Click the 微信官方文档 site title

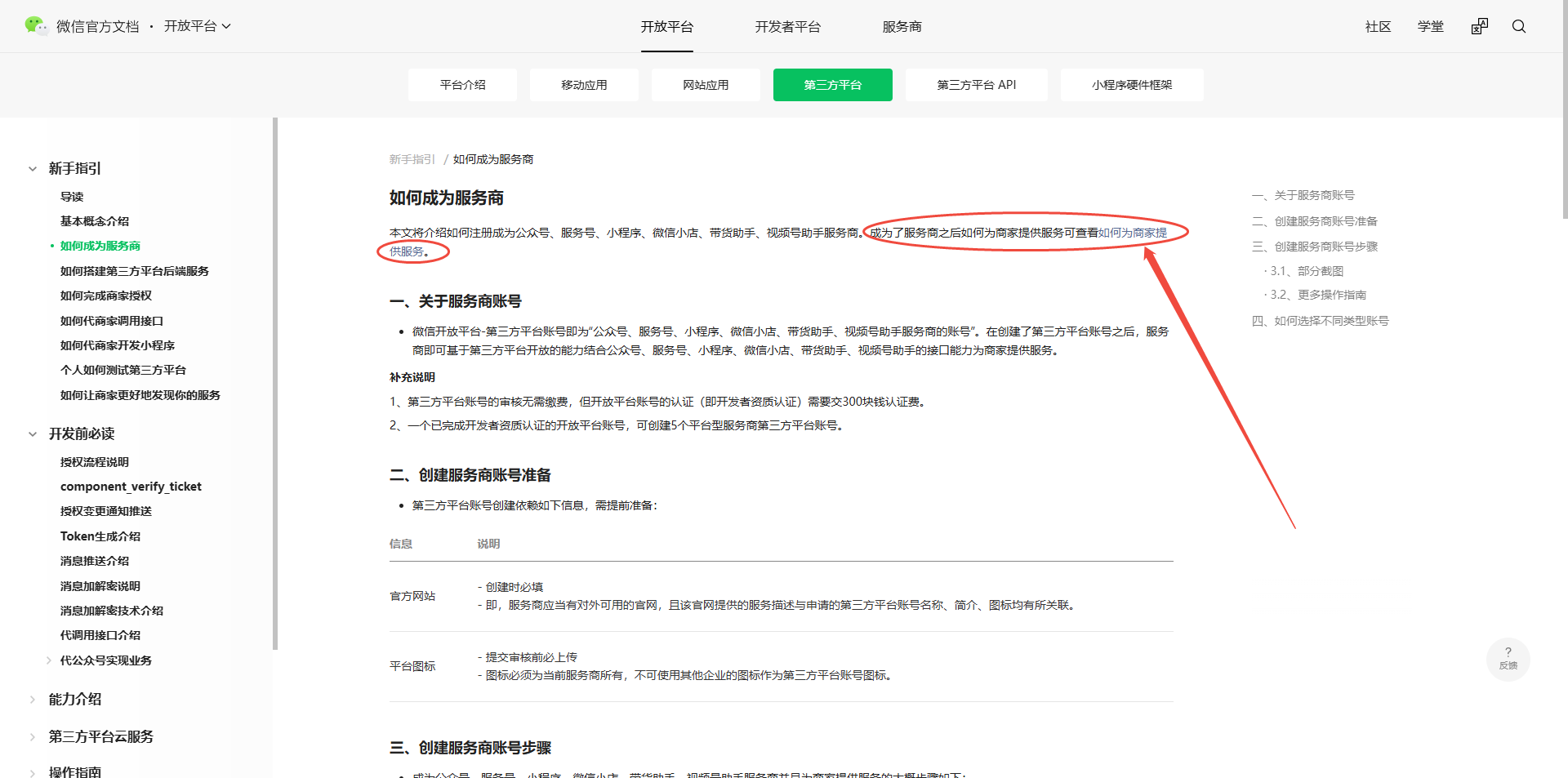point(98,27)
